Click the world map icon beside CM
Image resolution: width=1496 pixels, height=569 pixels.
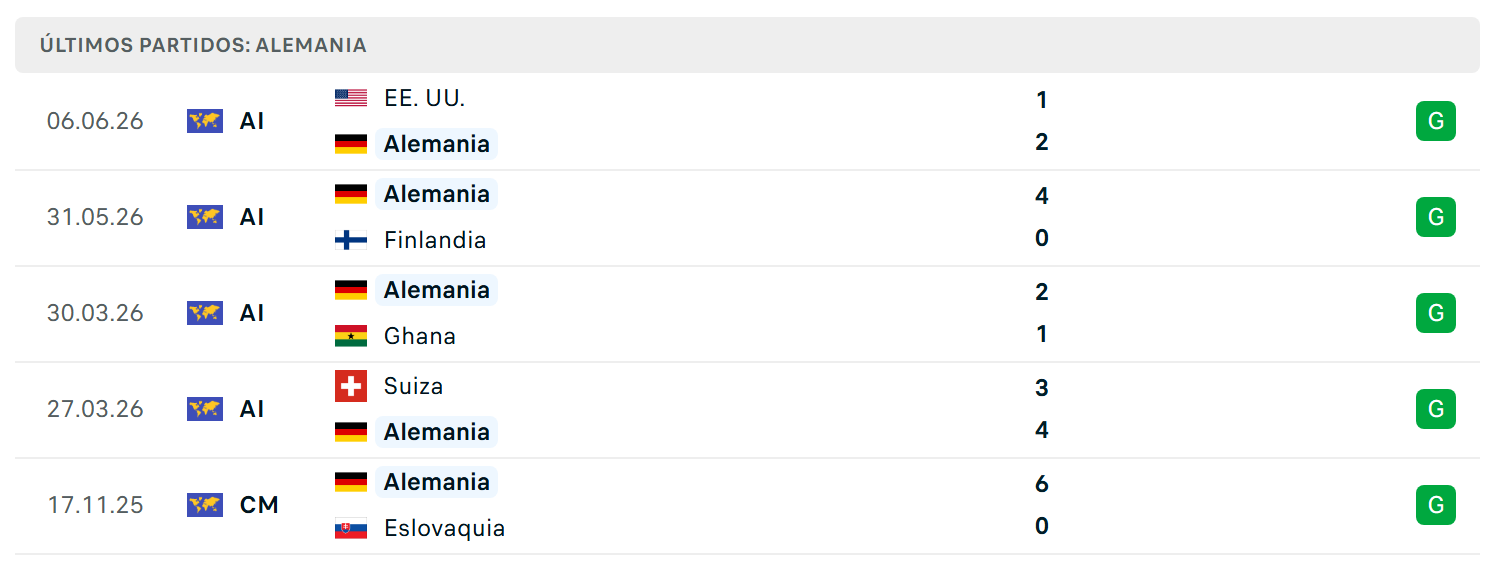pos(205,505)
